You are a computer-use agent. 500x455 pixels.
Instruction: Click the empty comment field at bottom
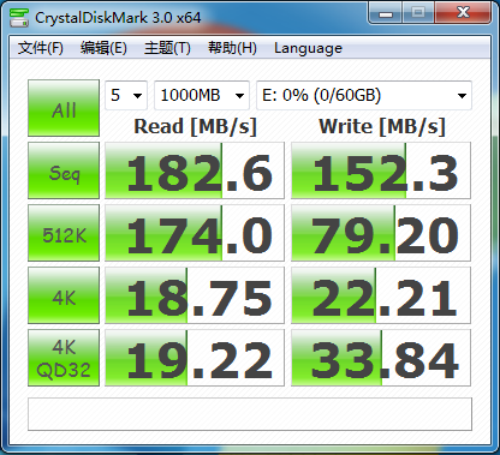tap(250, 414)
